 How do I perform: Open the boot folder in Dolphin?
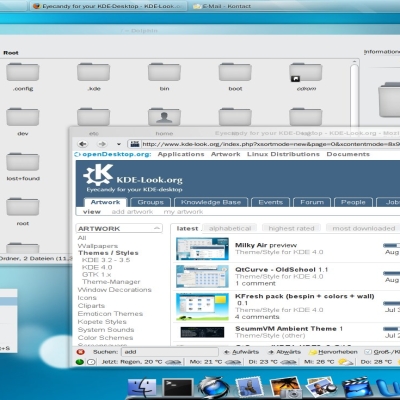[235, 77]
